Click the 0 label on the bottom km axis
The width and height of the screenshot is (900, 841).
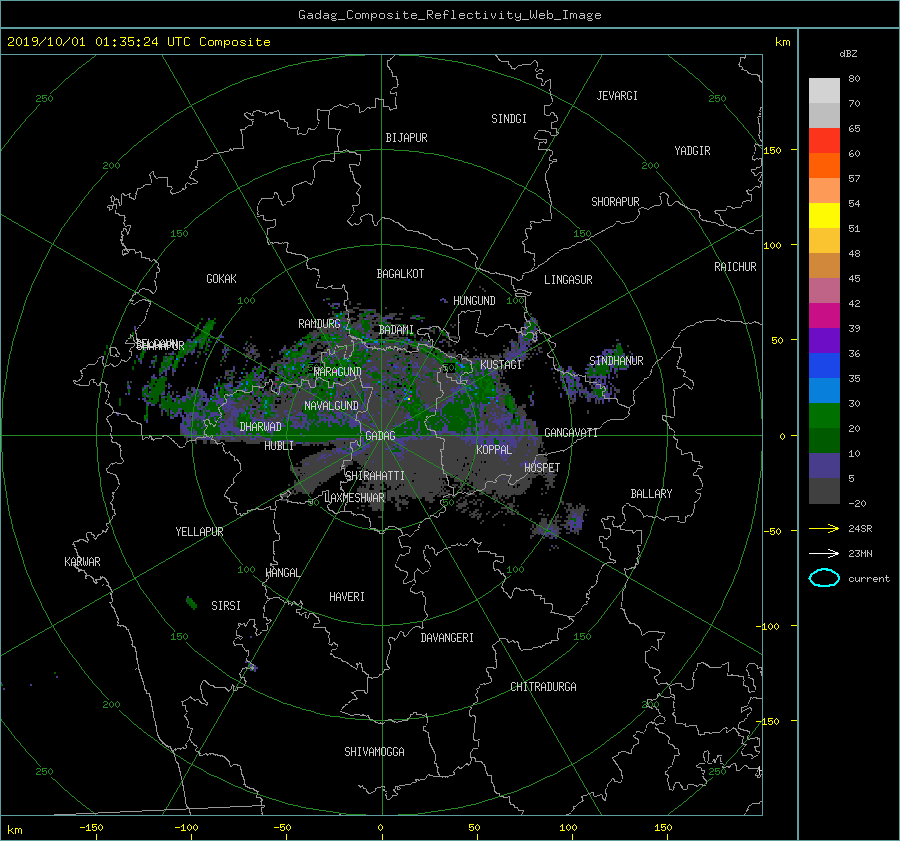pos(380,828)
